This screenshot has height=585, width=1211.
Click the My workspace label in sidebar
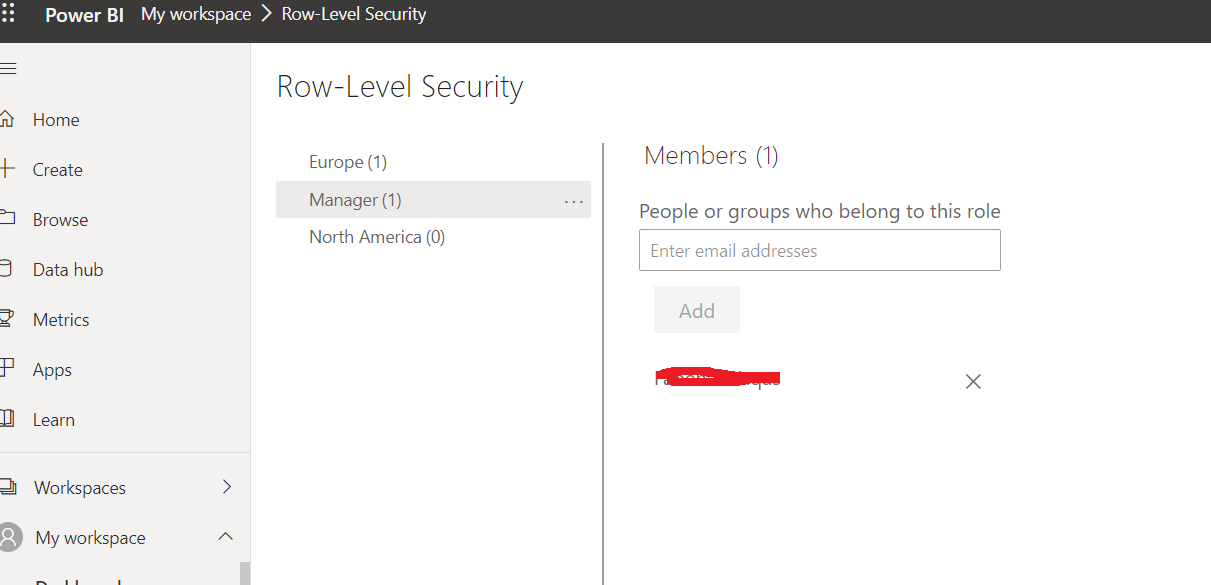[90, 538]
